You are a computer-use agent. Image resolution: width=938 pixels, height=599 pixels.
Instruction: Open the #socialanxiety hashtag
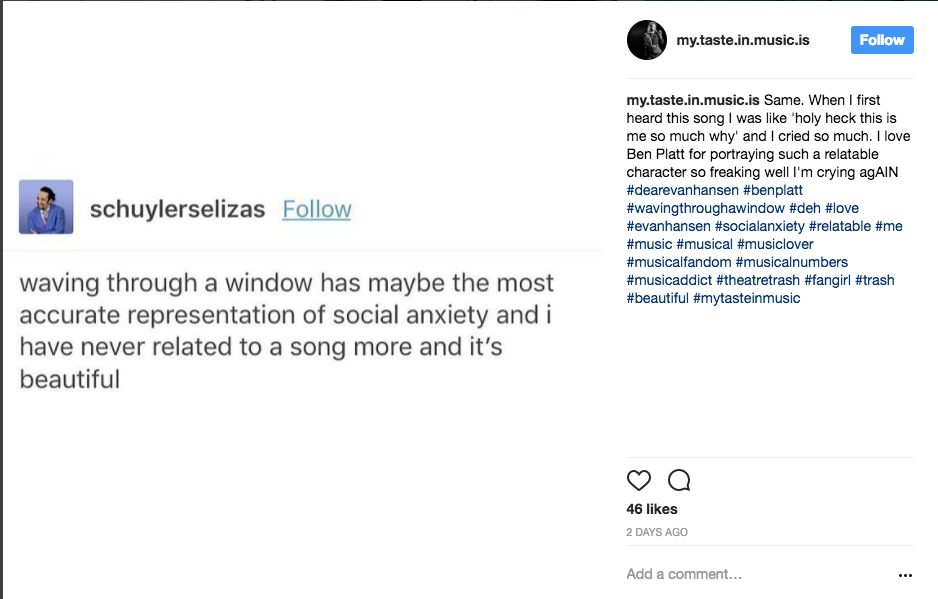pos(760,226)
